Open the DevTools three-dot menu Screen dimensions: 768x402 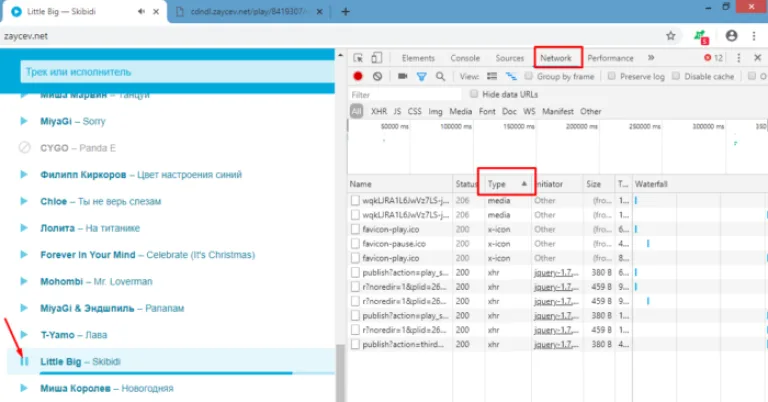pos(739,58)
